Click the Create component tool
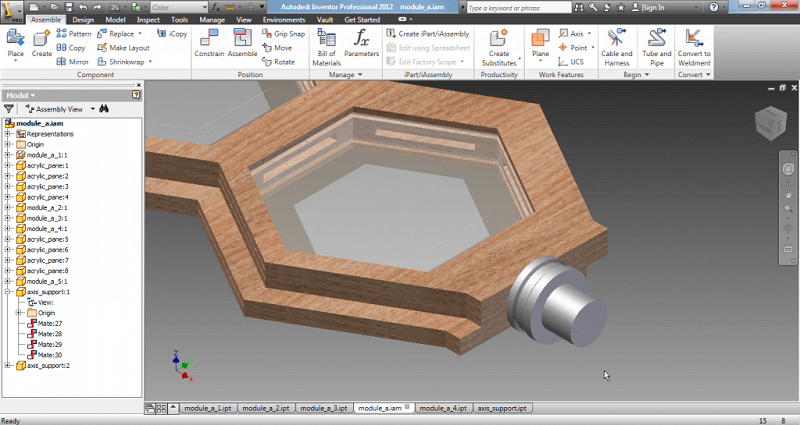The image size is (800, 425). tap(41, 44)
